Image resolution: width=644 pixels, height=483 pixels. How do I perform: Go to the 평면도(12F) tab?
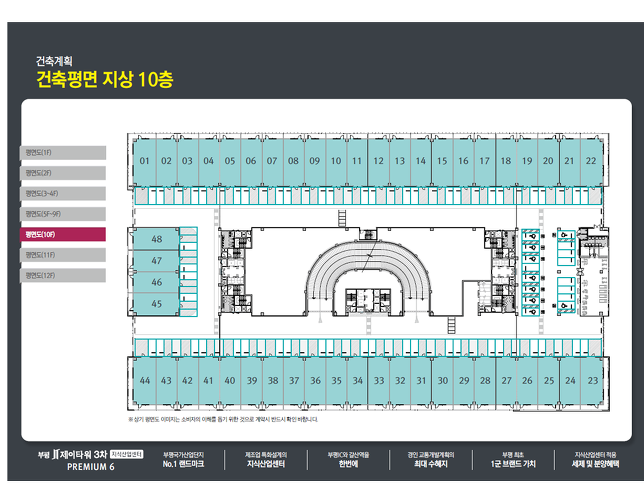[x=63, y=274]
